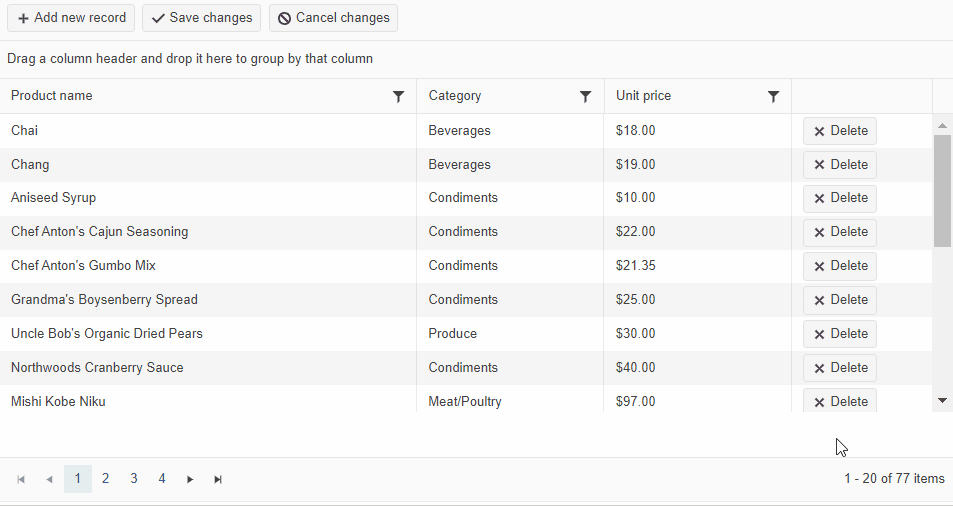The height and width of the screenshot is (506, 953).
Task: Jump to the last page arrow icon
Action: [x=218, y=480]
